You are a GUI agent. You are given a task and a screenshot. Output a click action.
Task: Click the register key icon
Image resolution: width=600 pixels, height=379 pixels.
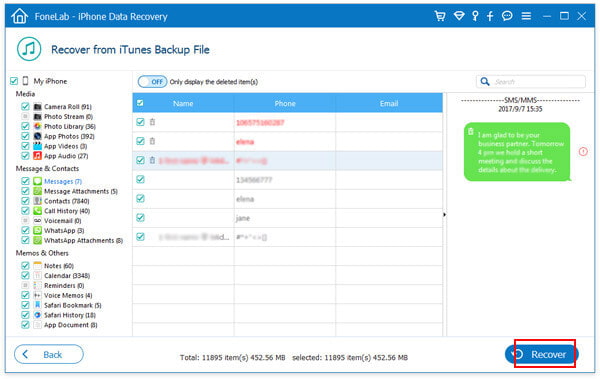pos(475,16)
